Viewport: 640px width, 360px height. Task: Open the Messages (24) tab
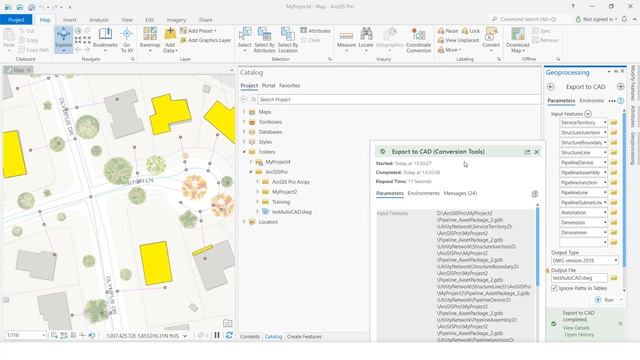click(460, 193)
